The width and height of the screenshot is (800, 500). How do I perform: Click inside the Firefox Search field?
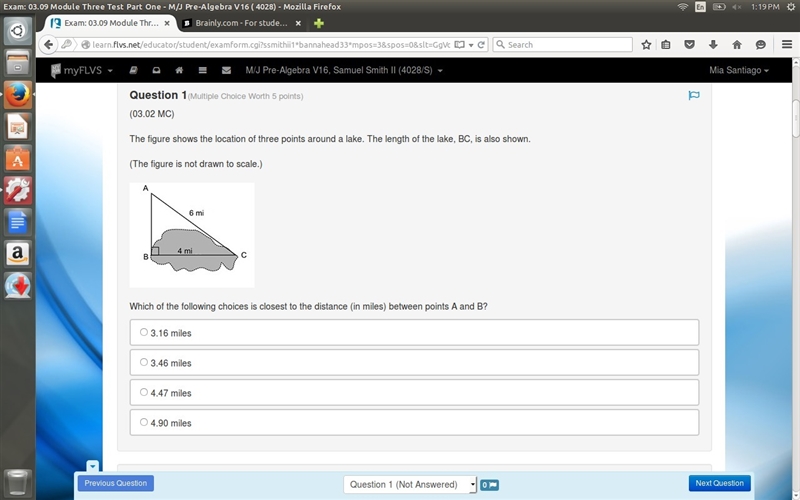coord(563,45)
